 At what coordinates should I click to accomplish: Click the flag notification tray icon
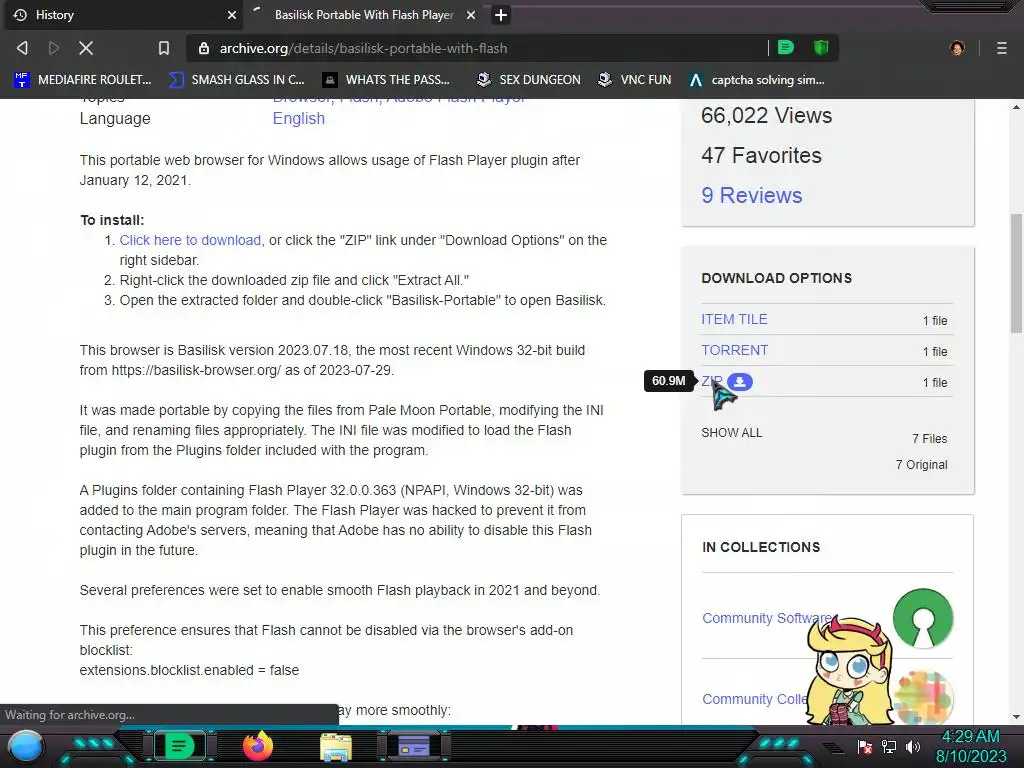pyautogui.click(x=865, y=746)
